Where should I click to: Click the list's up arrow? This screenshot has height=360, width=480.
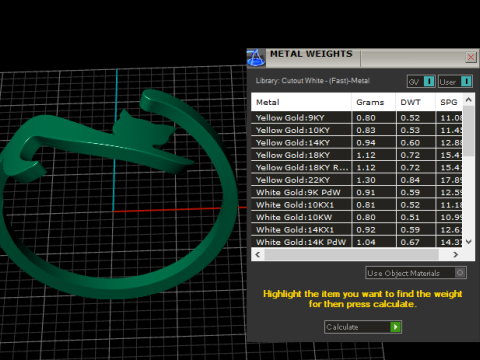pyautogui.click(x=468, y=100)
